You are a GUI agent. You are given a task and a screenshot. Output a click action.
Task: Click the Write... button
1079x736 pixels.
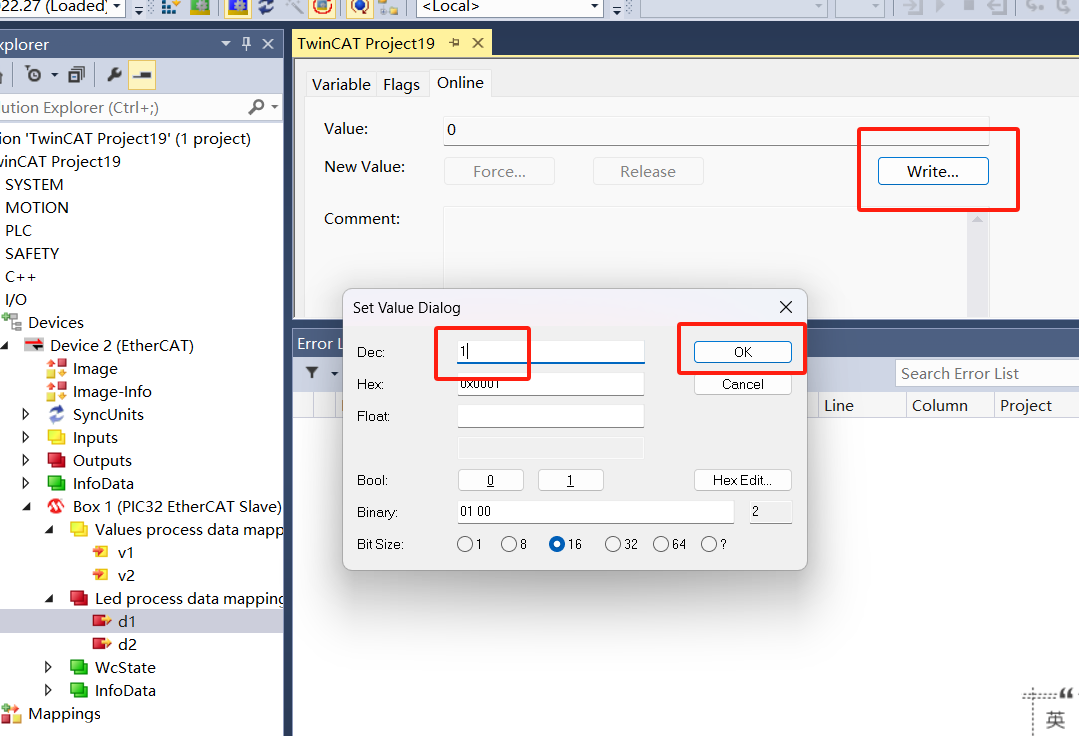click(933, 171)
